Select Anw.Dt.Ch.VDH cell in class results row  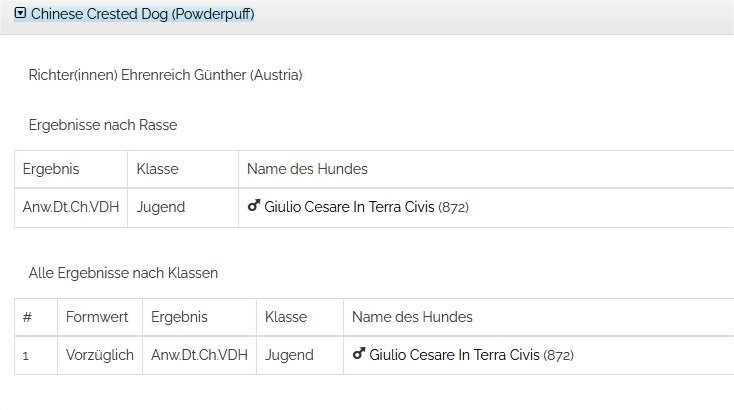coord(199,355)
